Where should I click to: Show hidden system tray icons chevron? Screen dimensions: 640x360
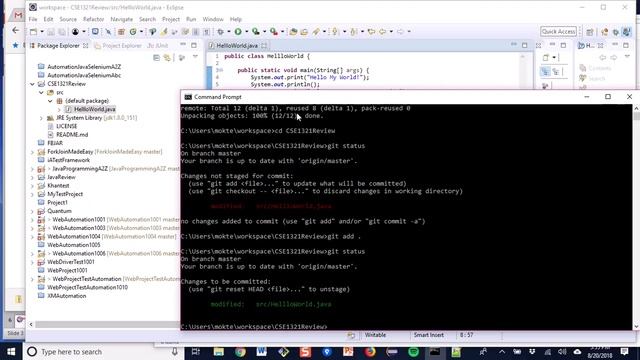(502, 351)
